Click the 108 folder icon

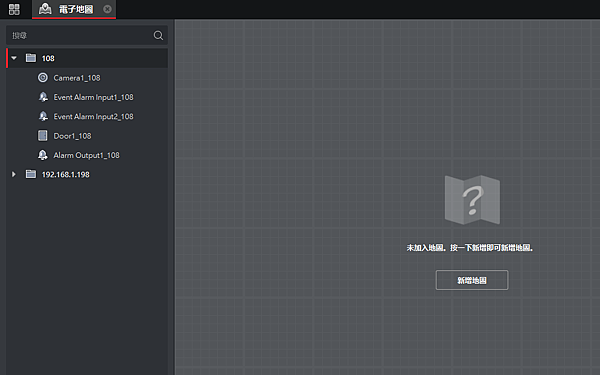[x=31, y=58]
